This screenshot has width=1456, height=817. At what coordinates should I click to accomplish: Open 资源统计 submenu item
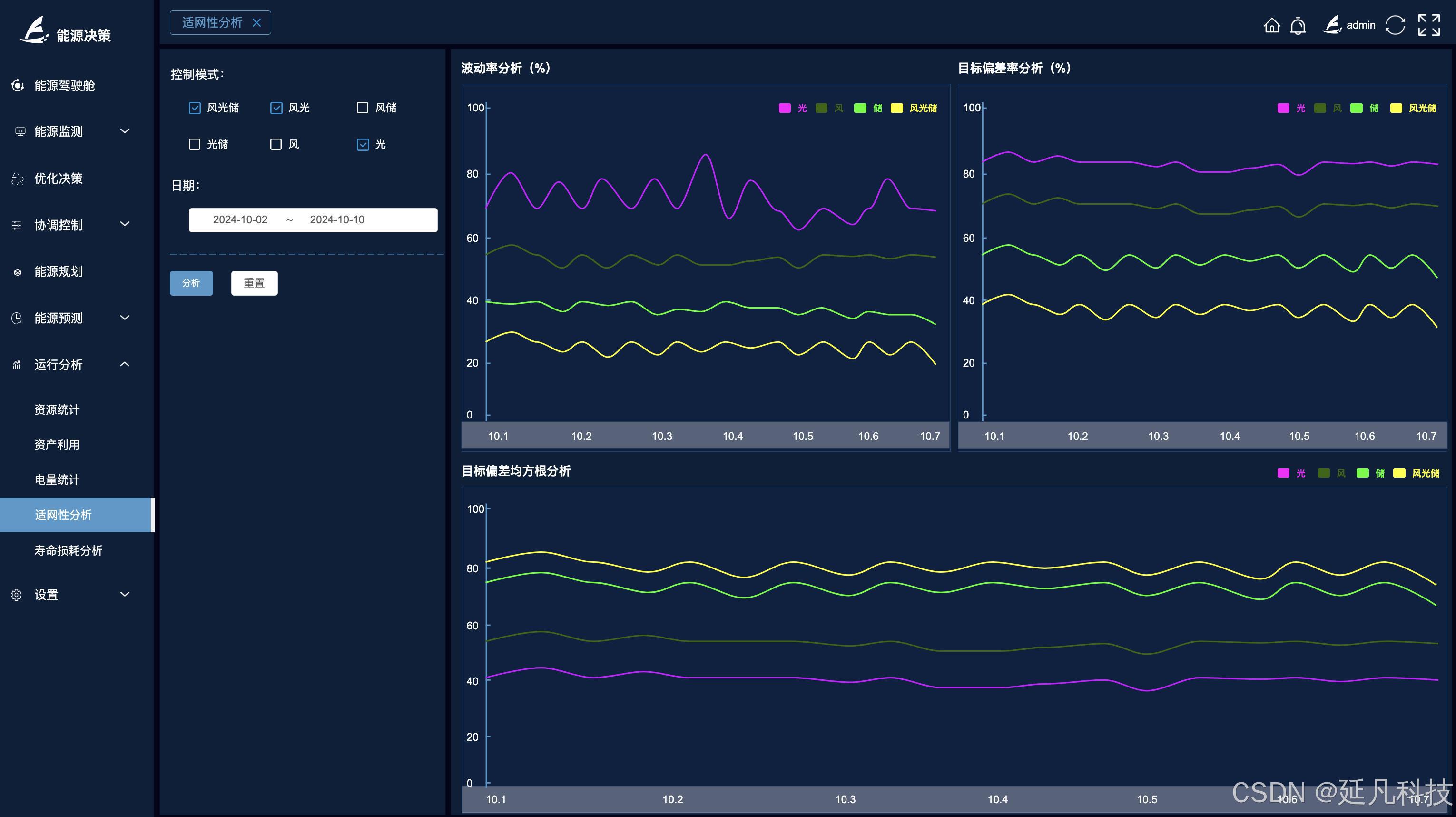(57, 410)
